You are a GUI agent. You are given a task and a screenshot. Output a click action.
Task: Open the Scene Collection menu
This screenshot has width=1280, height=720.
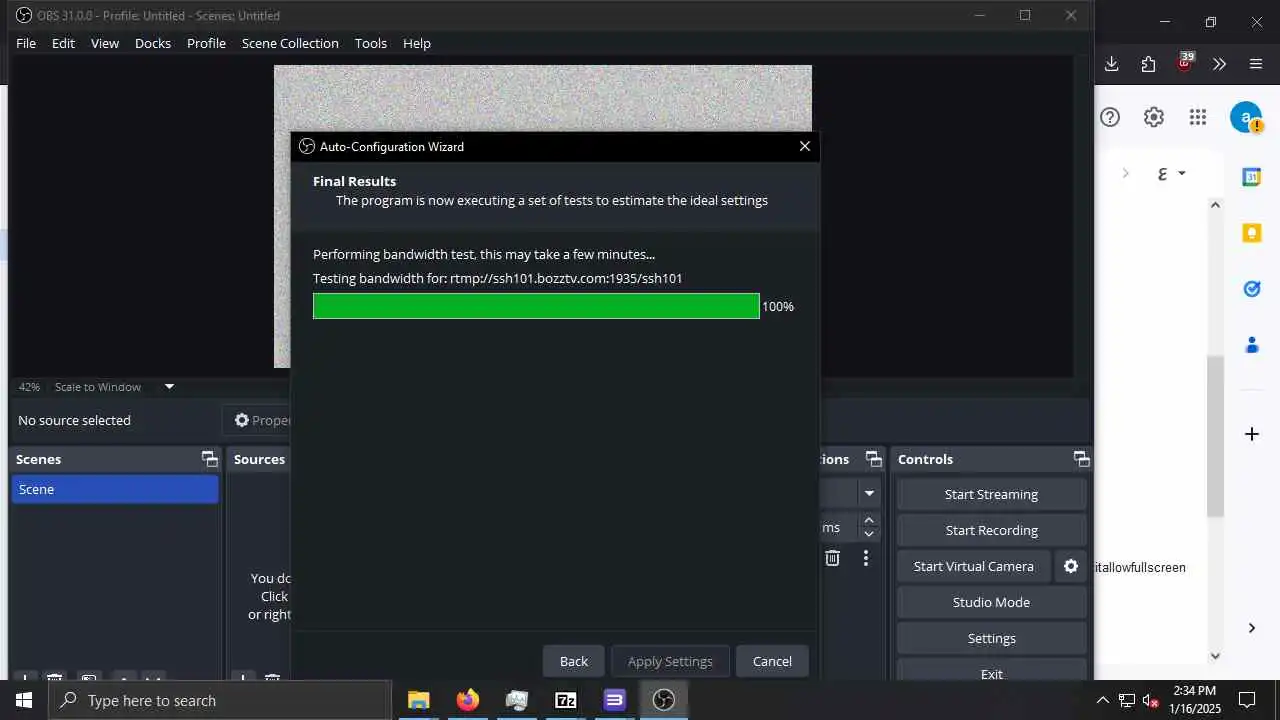[x=290, y=43]
